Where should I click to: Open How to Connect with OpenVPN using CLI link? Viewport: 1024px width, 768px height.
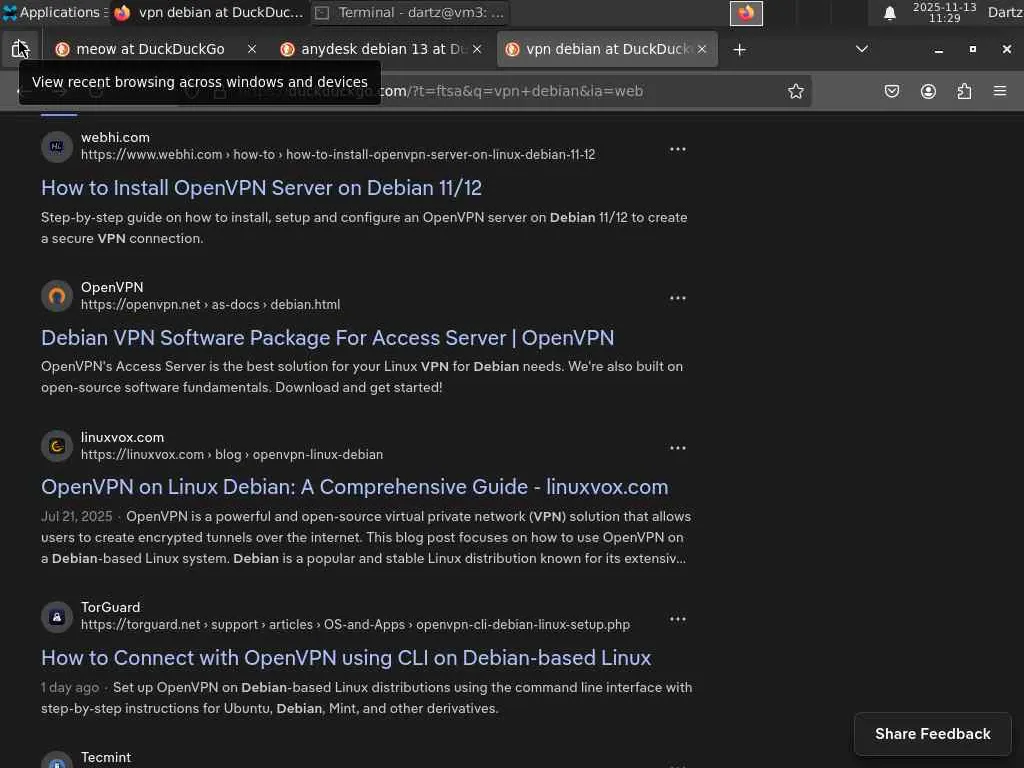(346, 658)
